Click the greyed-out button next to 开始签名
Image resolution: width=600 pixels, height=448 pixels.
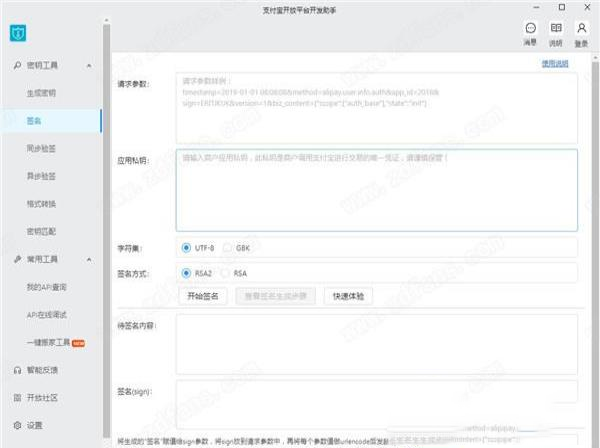pos(276,296)
